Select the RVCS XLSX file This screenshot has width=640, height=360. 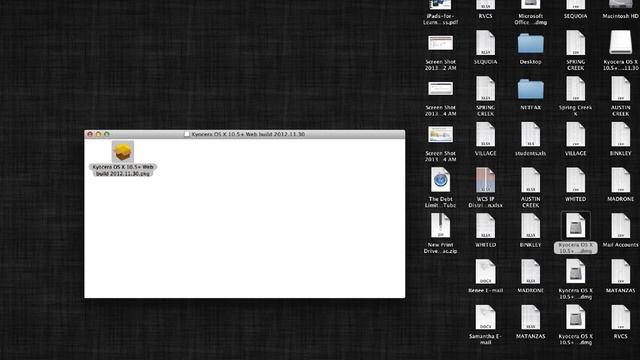coord(485,5)
